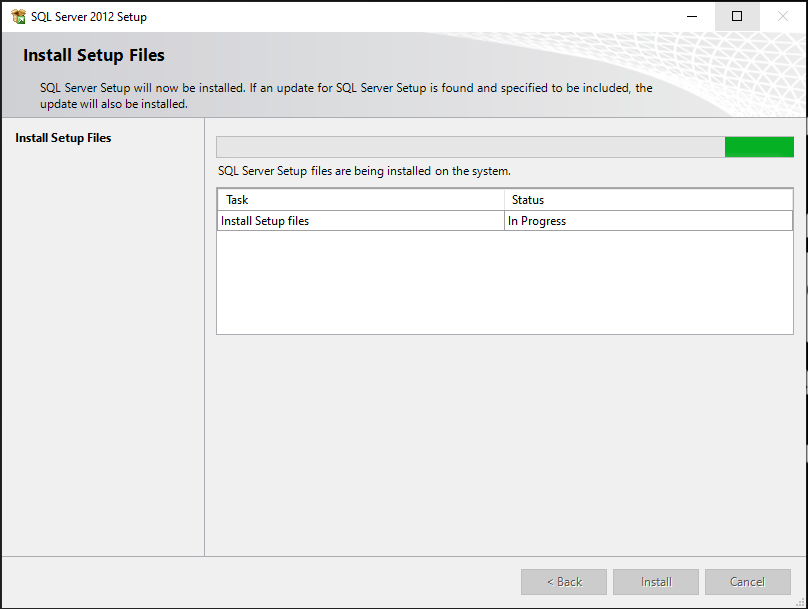Image resolution: width=808 pixels, height=609 pixels.
Task: Select Install Setup Files step in sidebar
Action: coord(63,138)
